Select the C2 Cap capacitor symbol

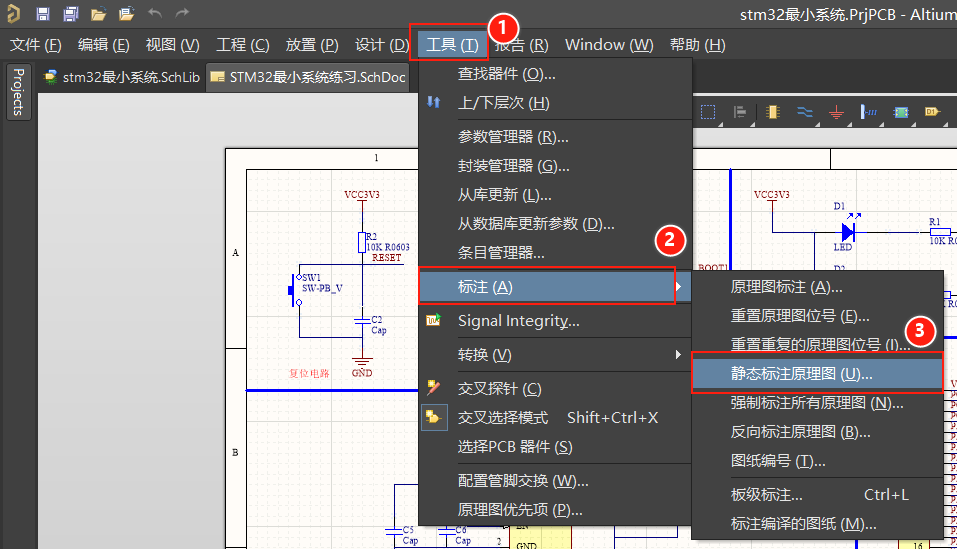pos(363,321)
